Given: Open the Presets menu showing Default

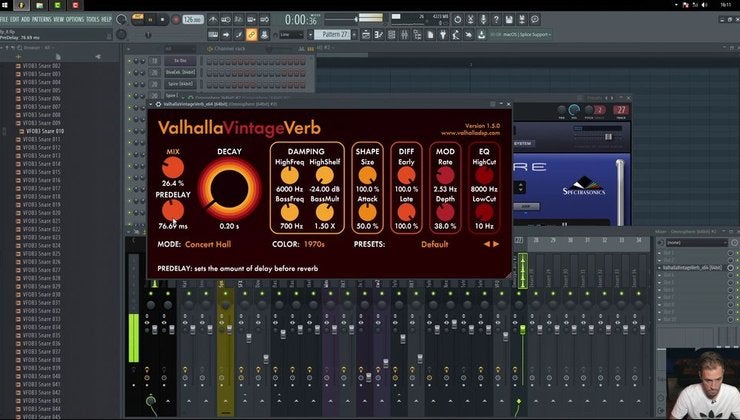Looking at the screenshot, I should coord(434,243).
